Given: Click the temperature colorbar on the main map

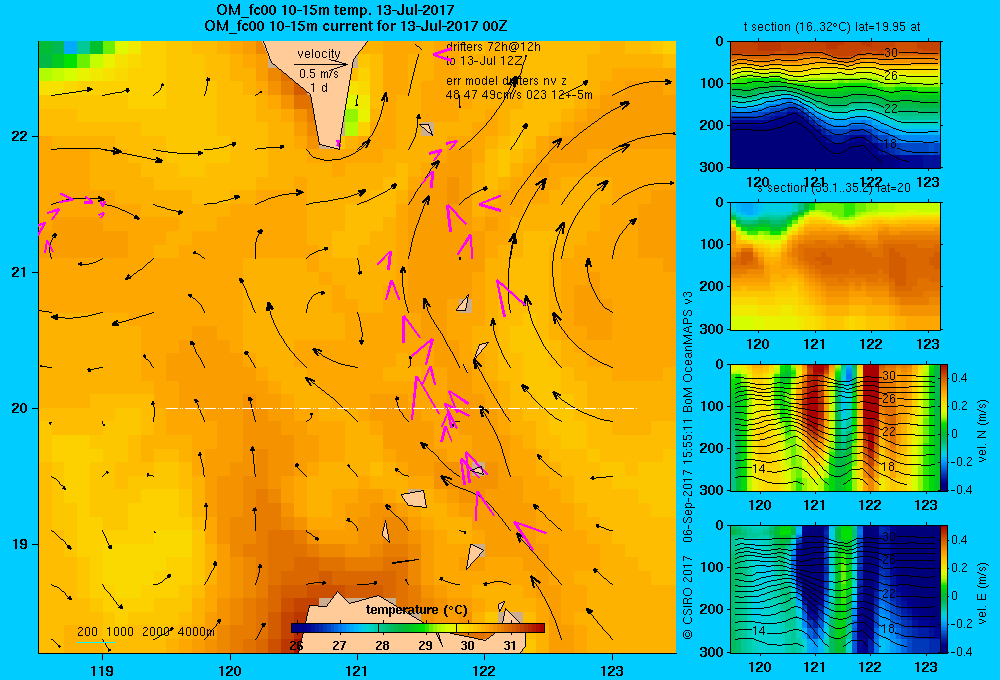Looking at the screenshot, I should [x=418, y=628].
